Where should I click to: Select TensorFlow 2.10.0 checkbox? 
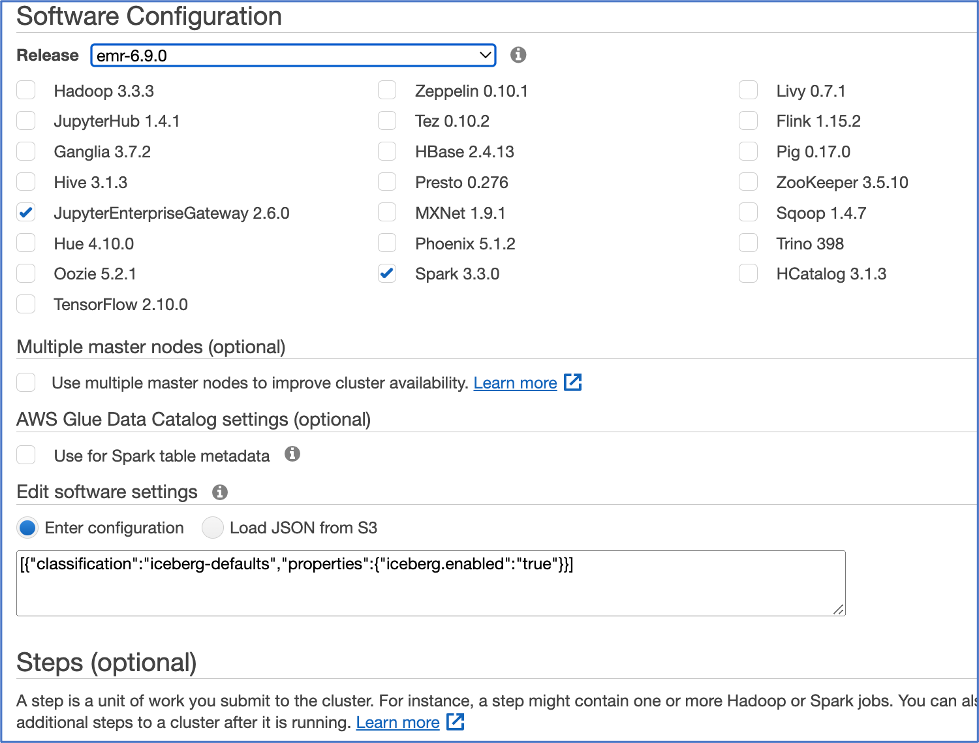26,304
